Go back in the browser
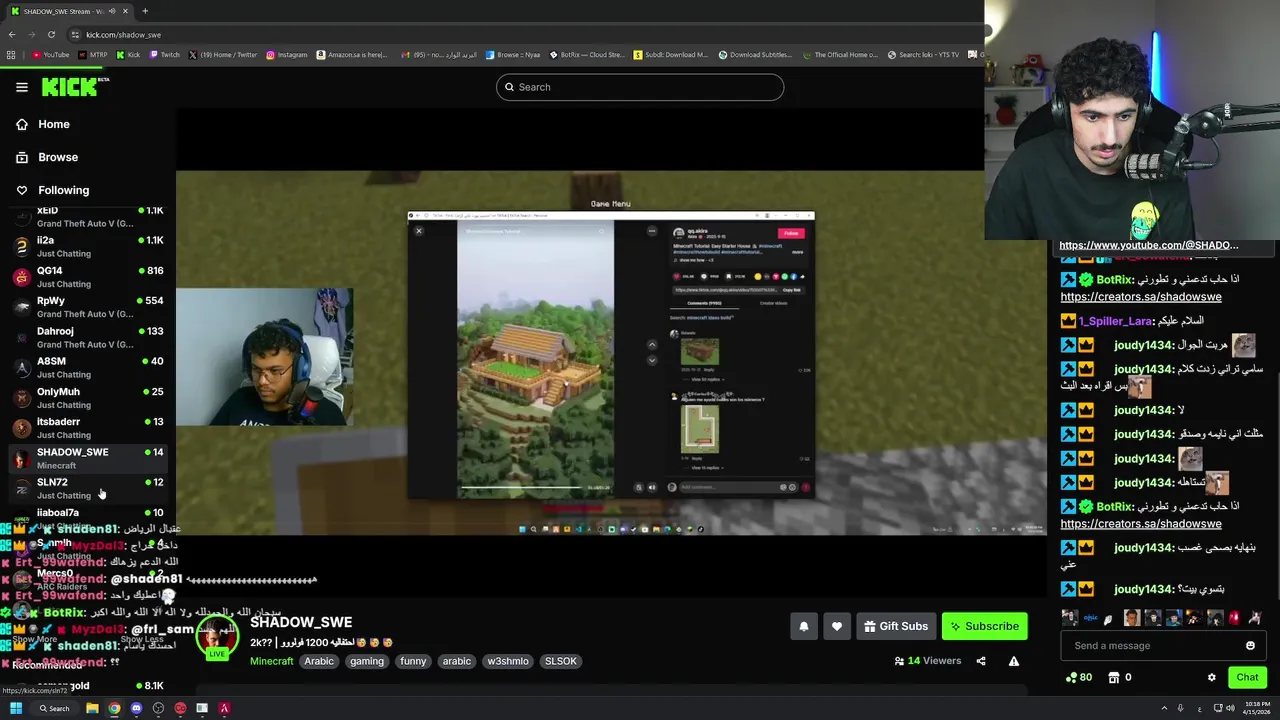The width and height of the screenshot is (1280, 720). [11, 34]
